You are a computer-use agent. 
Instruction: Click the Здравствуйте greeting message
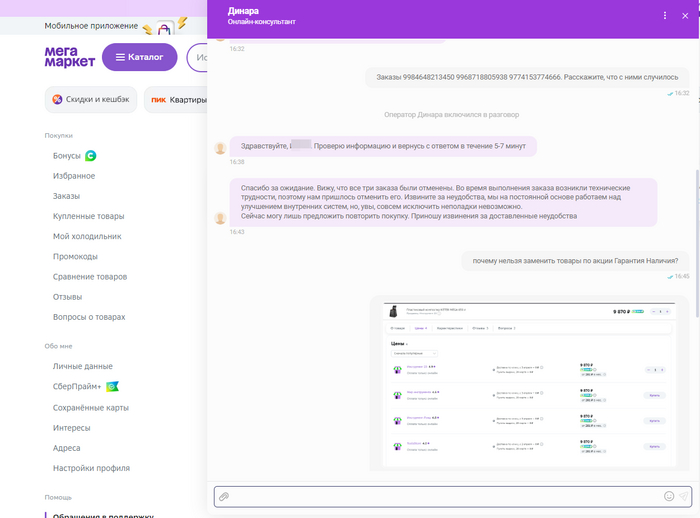[x=383, y=146]
